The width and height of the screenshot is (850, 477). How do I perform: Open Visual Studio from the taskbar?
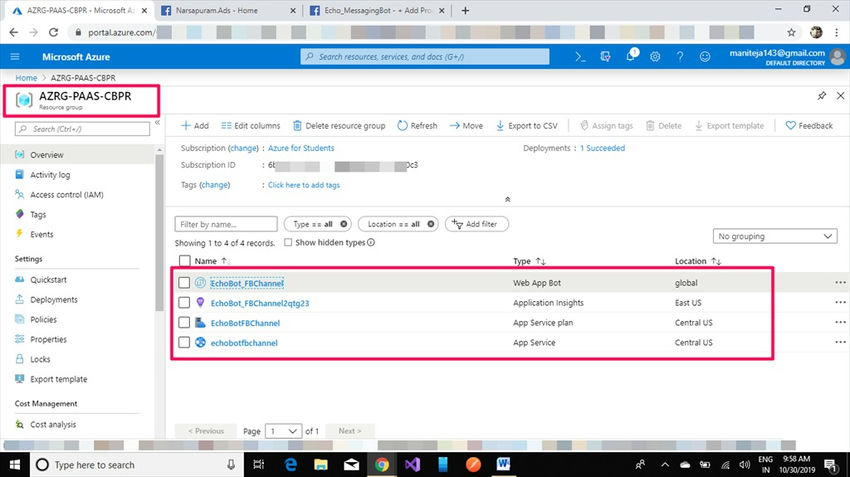point(412,465)
